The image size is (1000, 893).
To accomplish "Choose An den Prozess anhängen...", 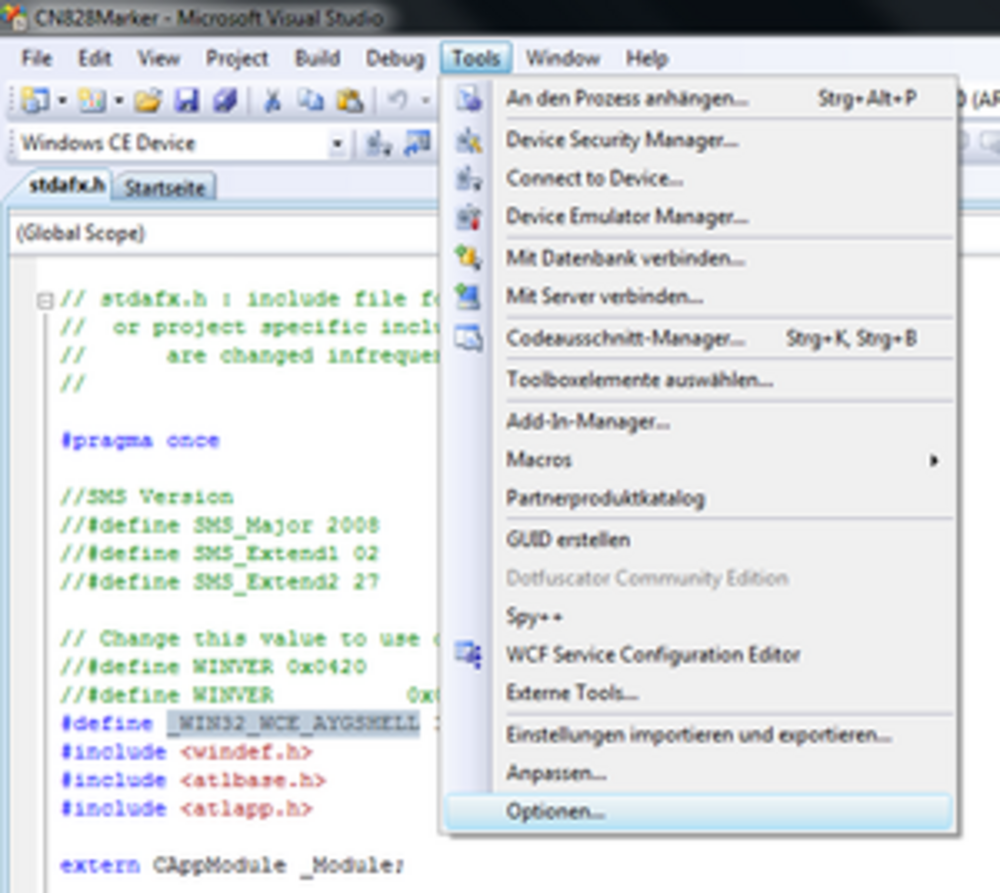I will (700, 98).
